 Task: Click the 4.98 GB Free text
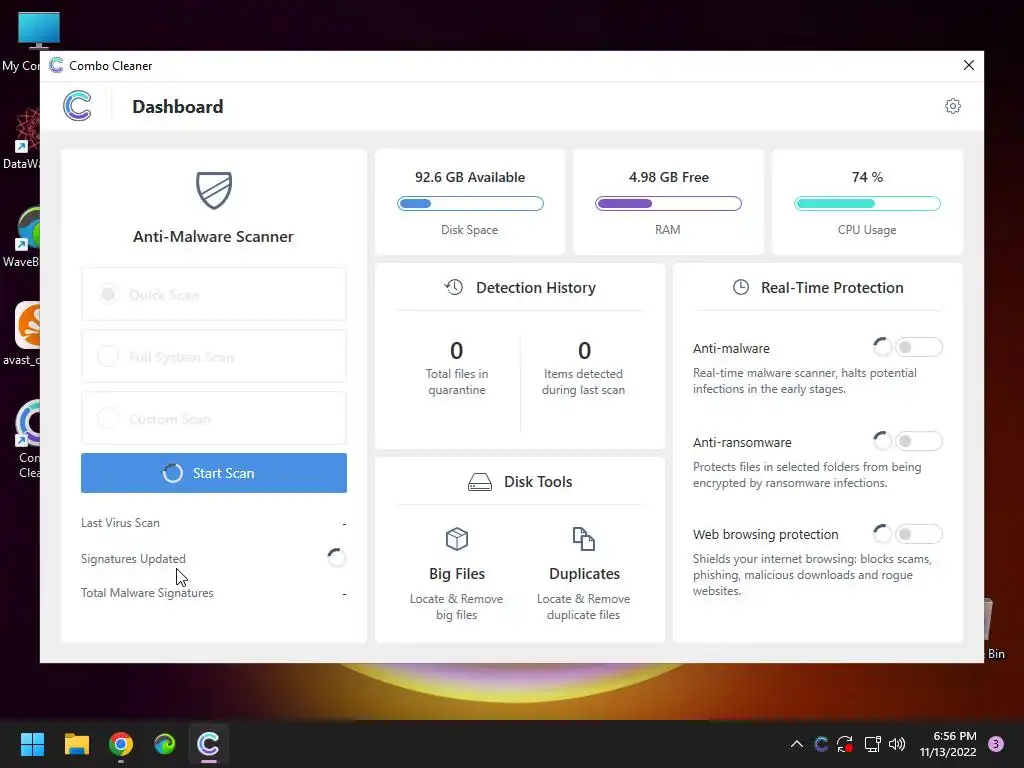(x=669, y=177)
